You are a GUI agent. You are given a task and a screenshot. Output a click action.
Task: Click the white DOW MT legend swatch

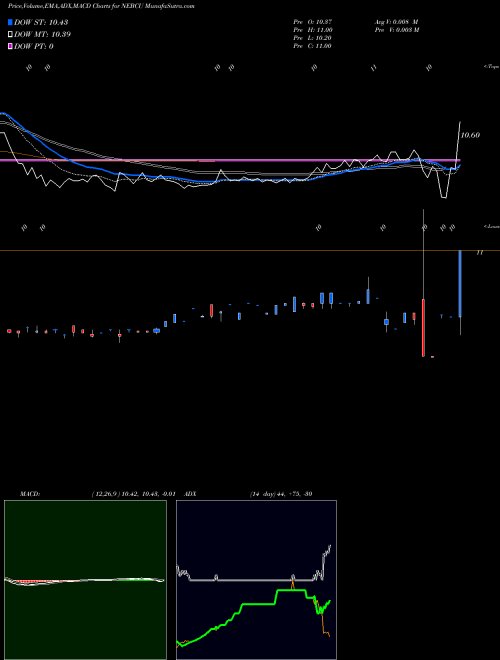click(x=11, y=35)
